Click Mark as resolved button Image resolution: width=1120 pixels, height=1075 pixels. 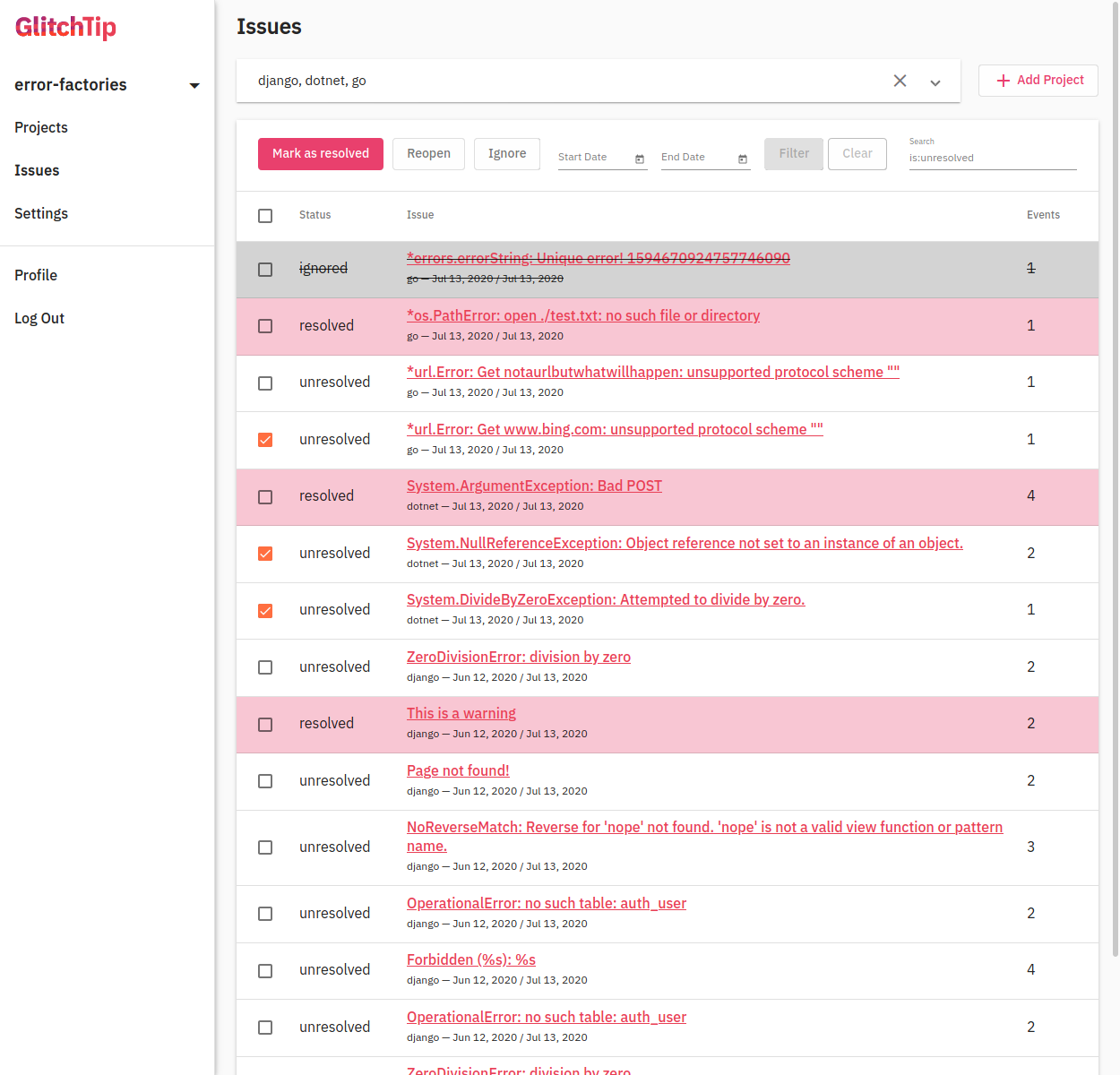coord(321,154)
